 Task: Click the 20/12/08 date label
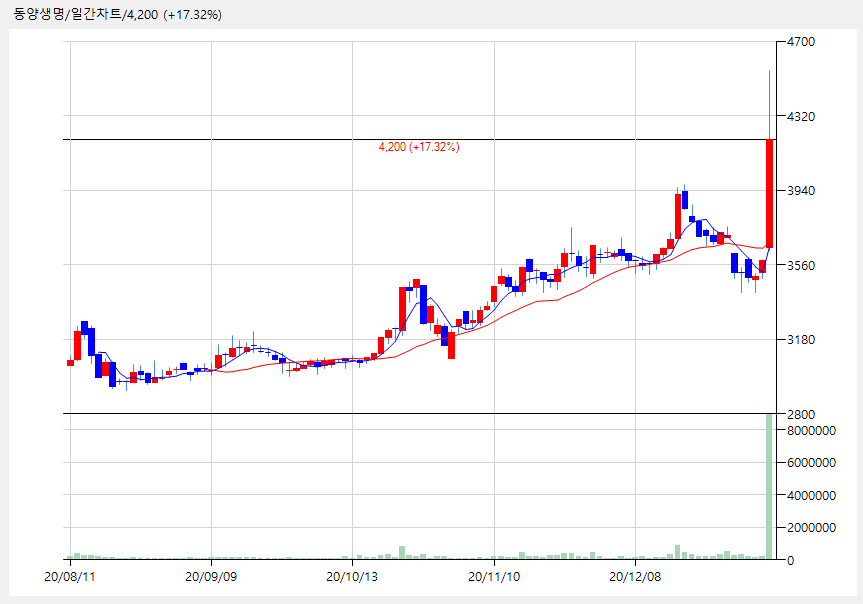[x=635, y=576]
